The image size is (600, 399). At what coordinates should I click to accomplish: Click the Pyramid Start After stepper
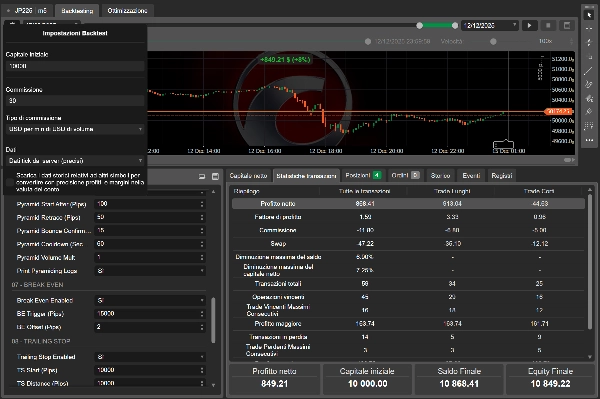click(x=202, y=204)
